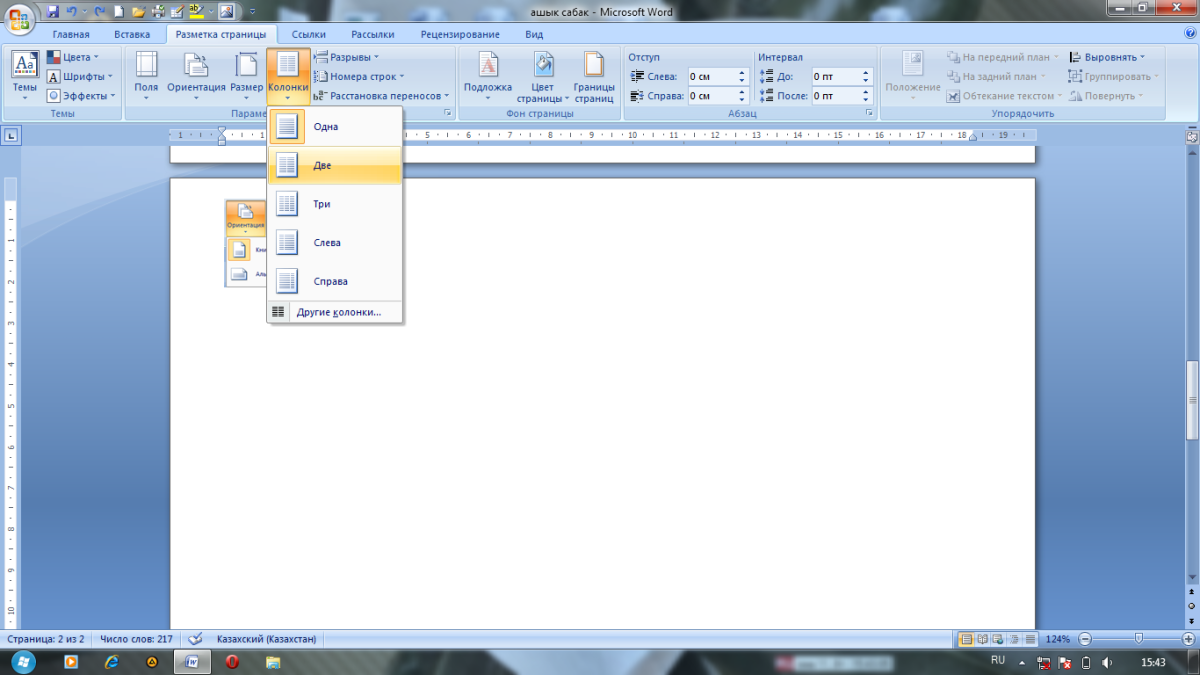Click the Колонки button
Image resolution: width=1200 pixels, height=675 pixels.
click(x=288, y=75)
